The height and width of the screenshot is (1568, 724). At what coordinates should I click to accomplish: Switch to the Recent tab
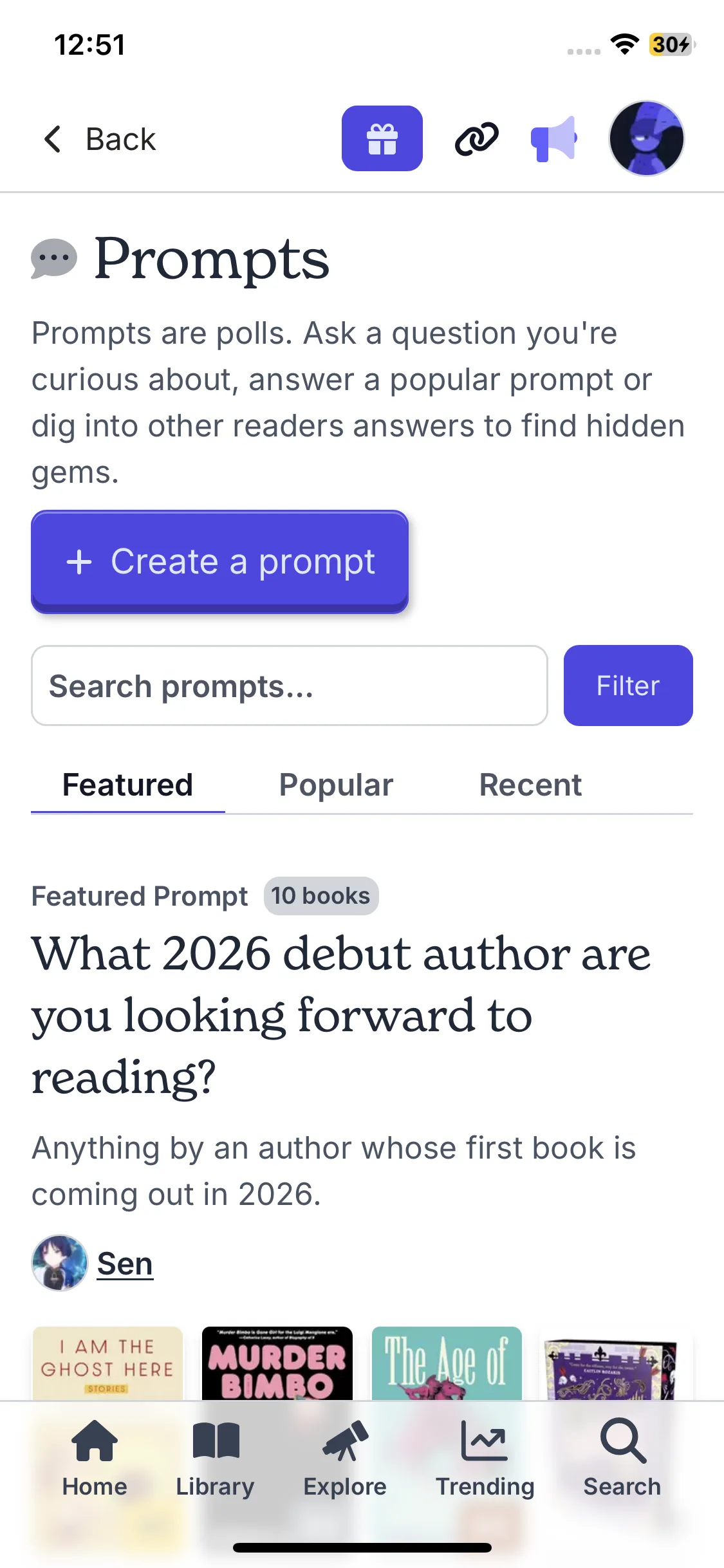pyautogui.click(x=530, y=785)
